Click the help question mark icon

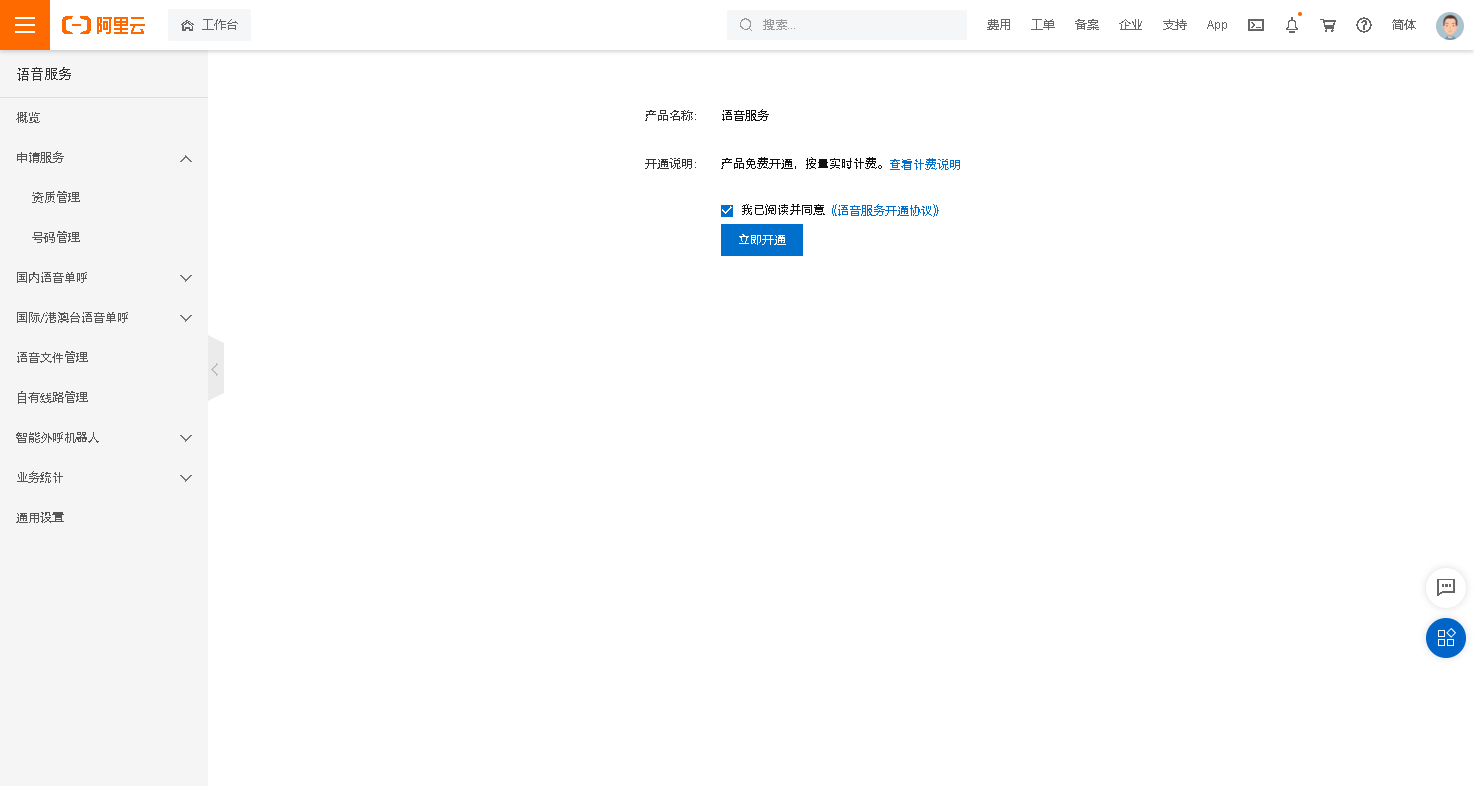coord(1364,25)
